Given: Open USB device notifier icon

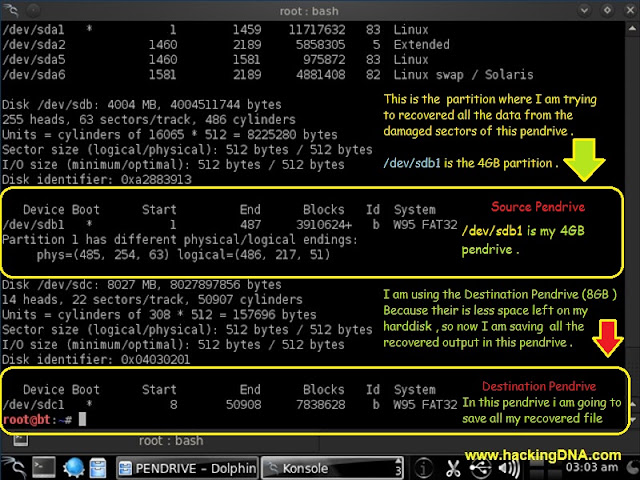Looking at the screenshot, I should [x=480, y=468].
